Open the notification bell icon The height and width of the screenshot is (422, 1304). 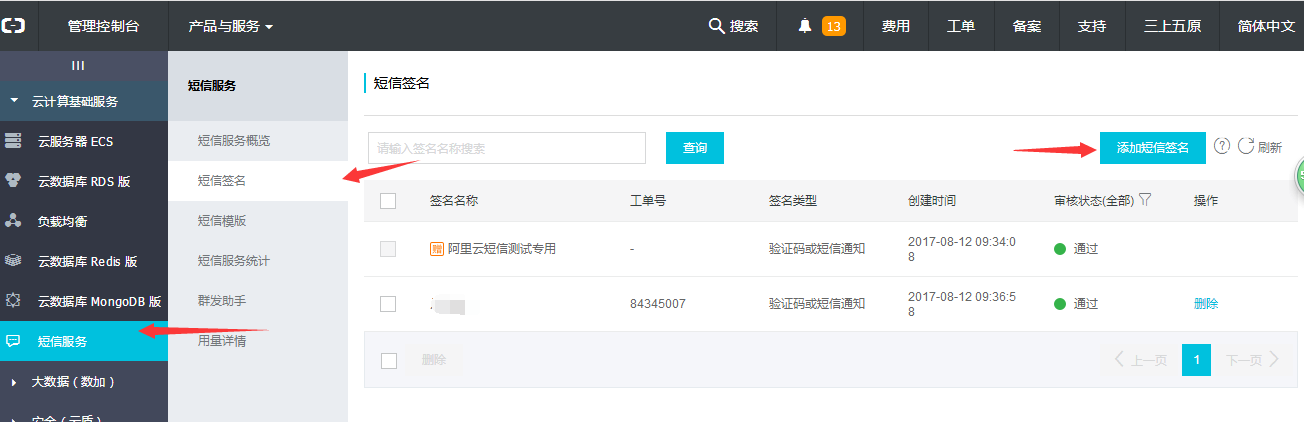pos(805,26)
